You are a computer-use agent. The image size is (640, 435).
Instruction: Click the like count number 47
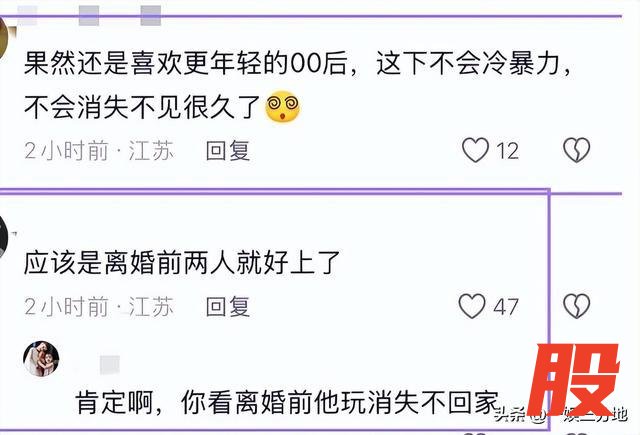tap(506, 307)
